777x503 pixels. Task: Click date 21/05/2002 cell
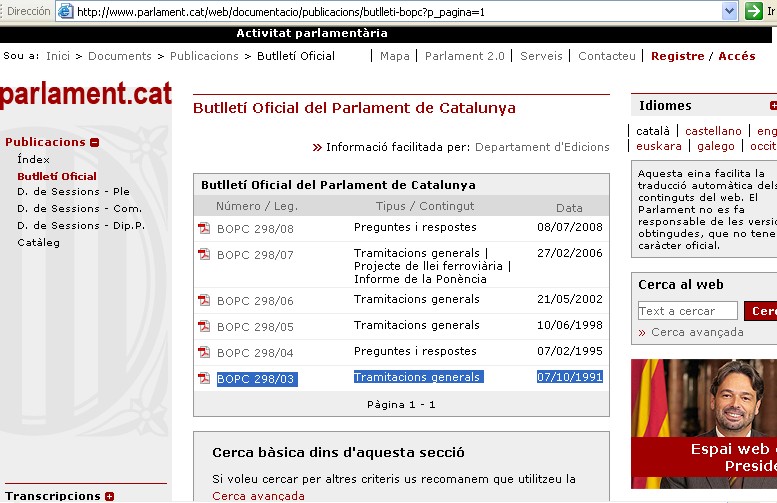(x=570, y=299)
